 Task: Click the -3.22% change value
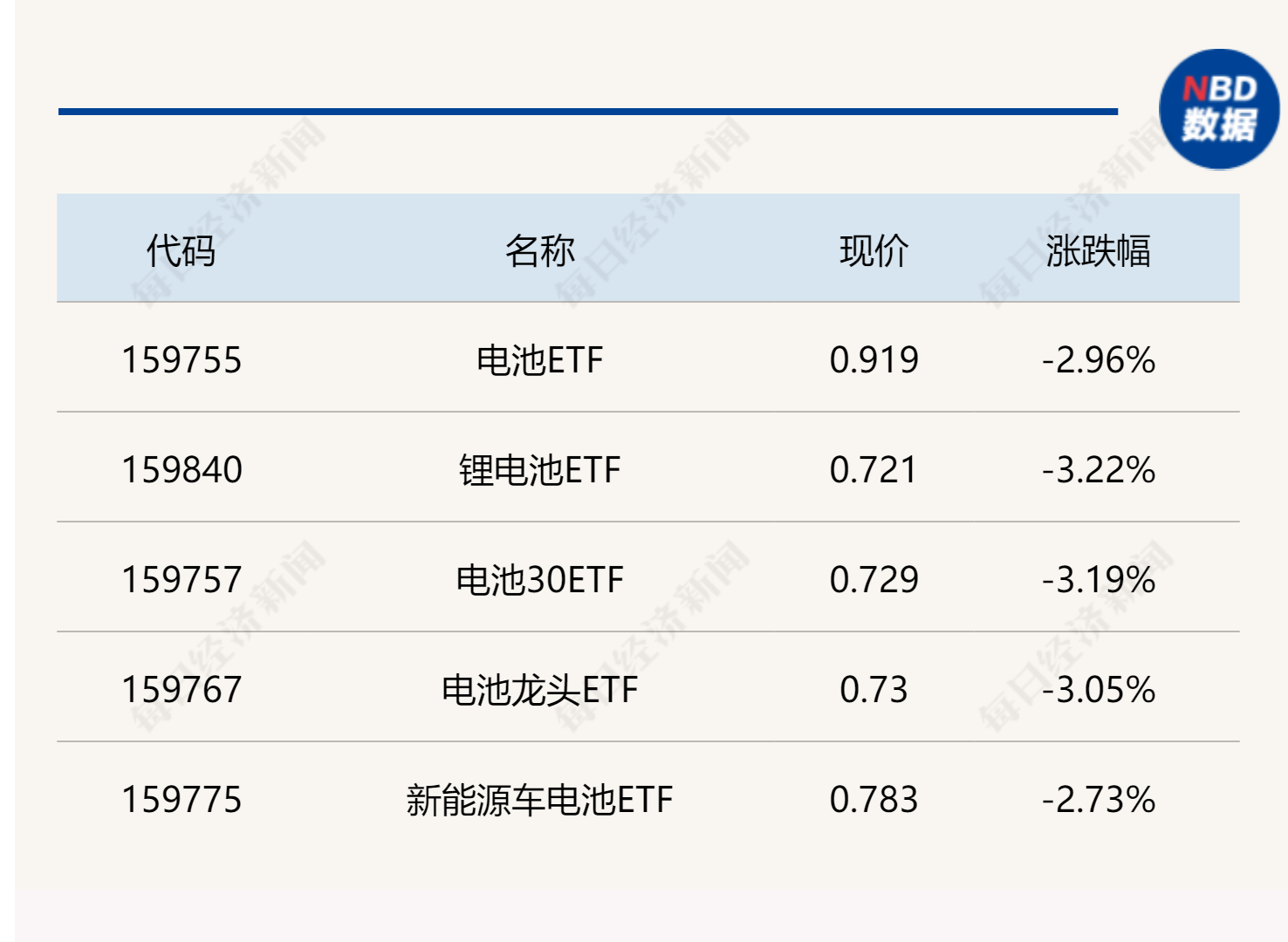tap(1099, 469)
